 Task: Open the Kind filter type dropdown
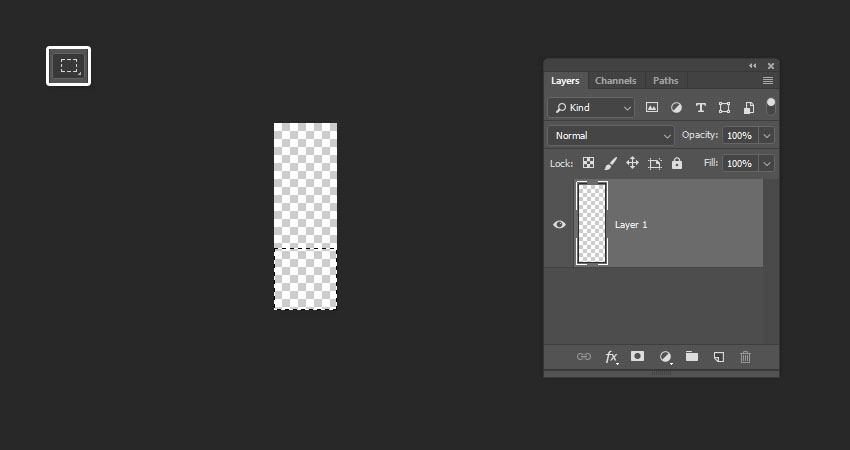coord(591,107)
